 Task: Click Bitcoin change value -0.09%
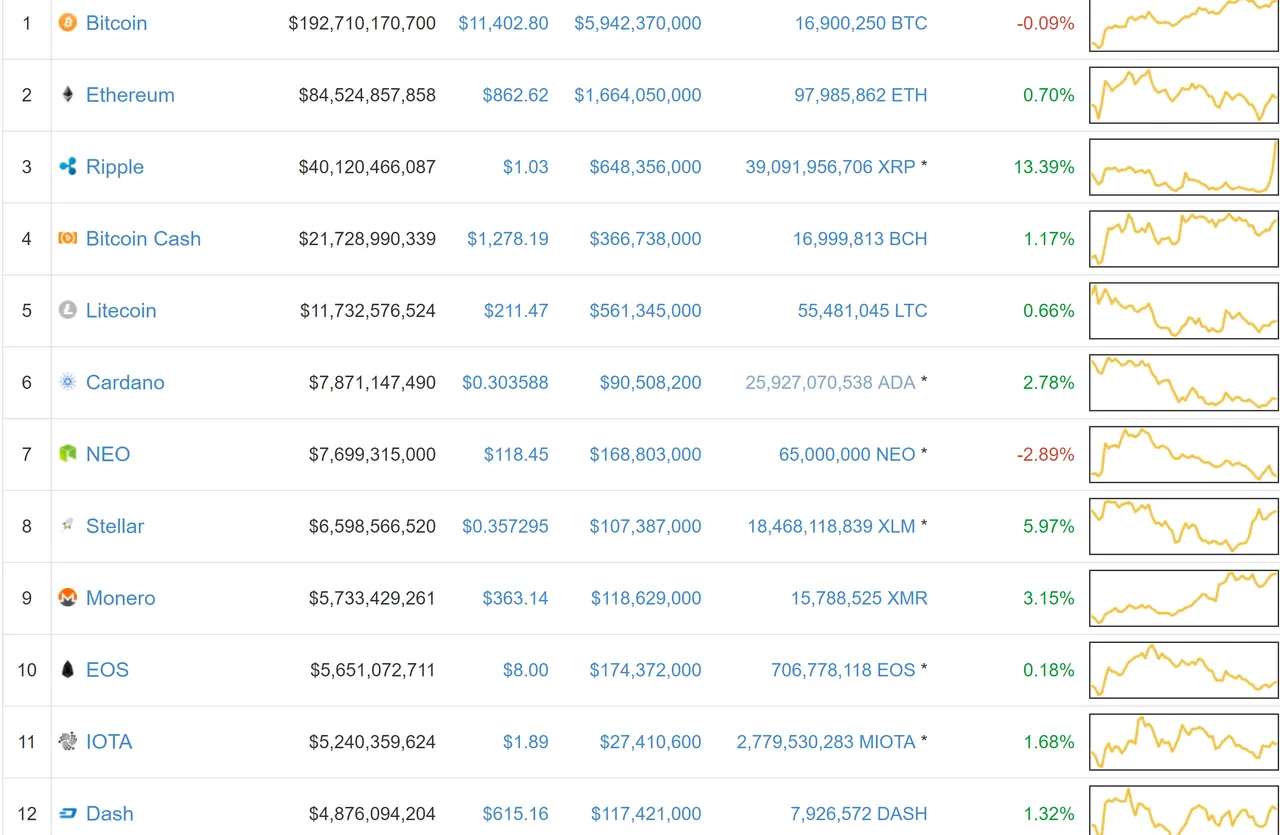1046,23
